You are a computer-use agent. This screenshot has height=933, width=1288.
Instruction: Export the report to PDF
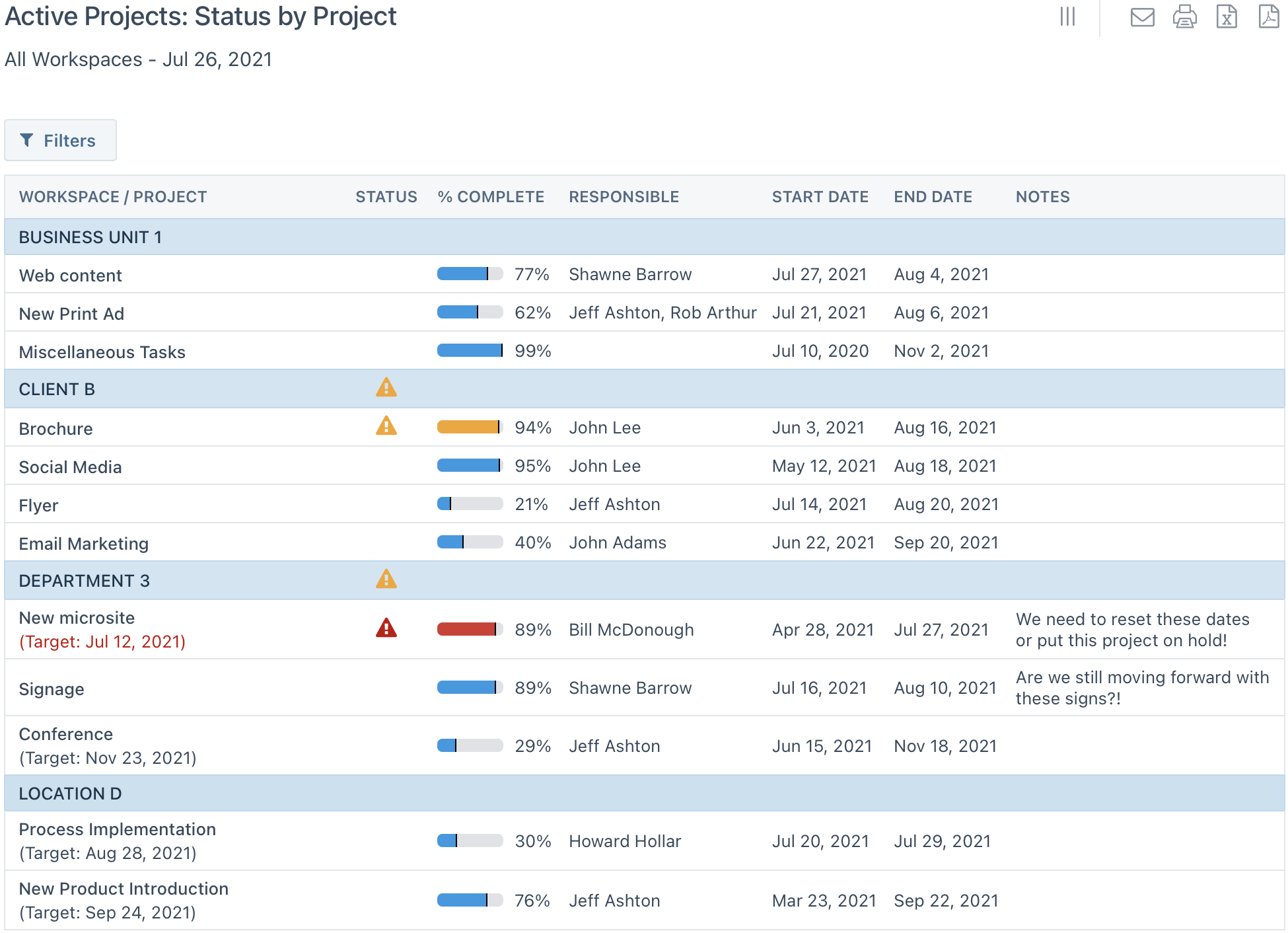(x=1270, y=18)
